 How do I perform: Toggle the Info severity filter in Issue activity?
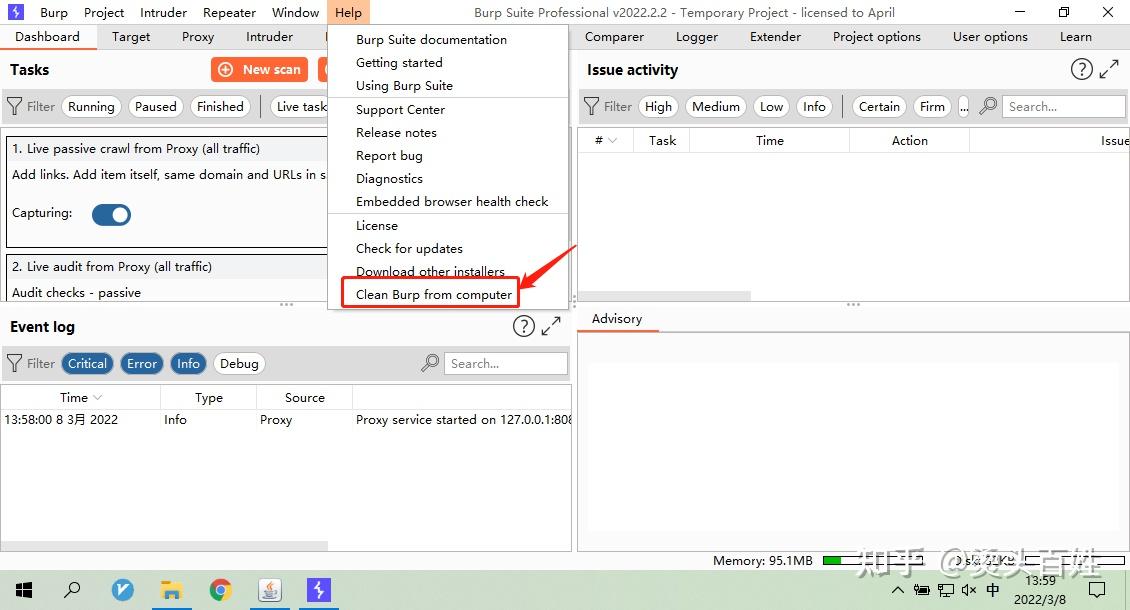click(x=814, y=107)
